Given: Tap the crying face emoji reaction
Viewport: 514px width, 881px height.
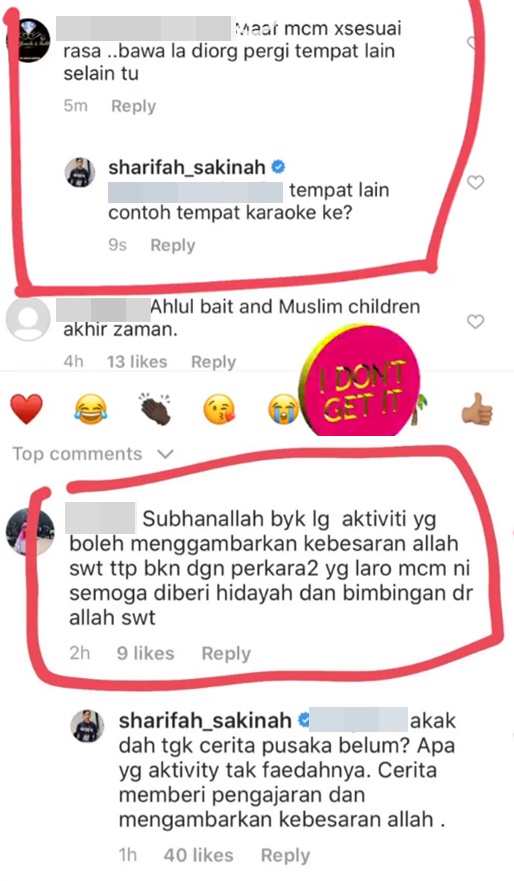Looking at the screenshot, I should coord(283,409).
